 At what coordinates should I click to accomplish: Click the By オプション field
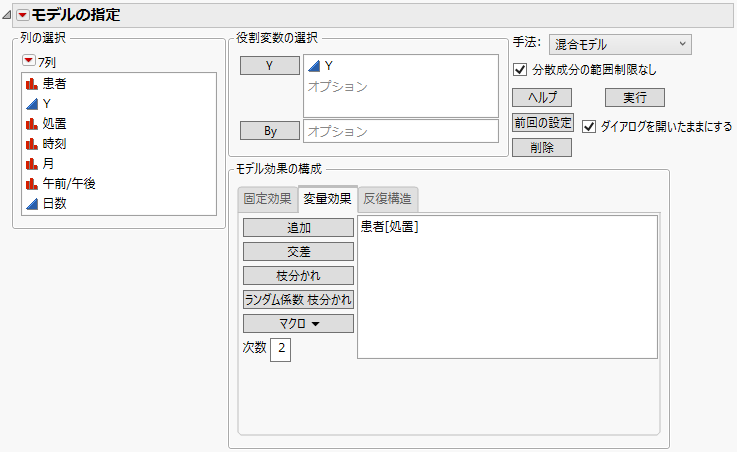coord(401,131)
